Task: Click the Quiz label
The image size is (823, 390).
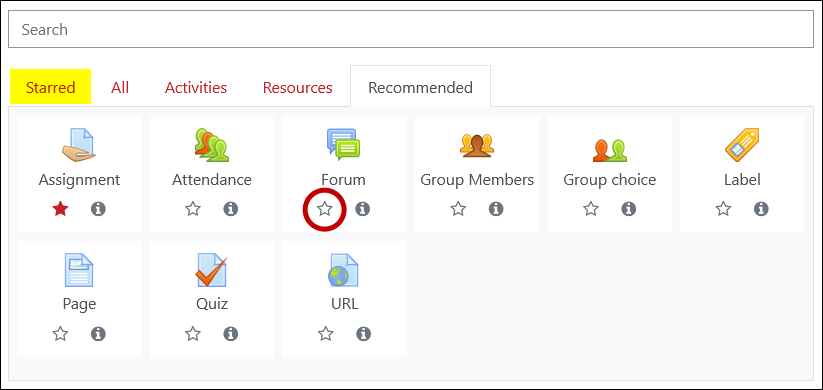Action: 212,304
